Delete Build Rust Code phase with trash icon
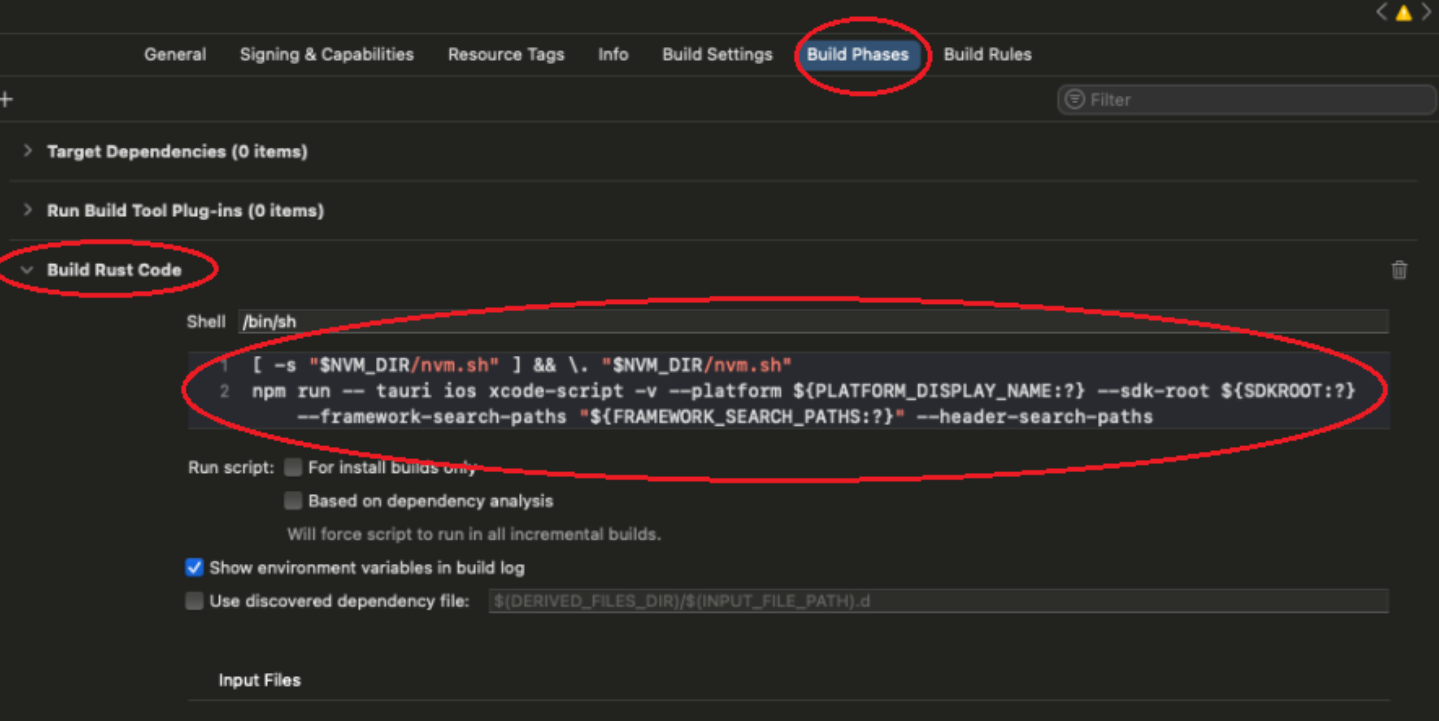Viewport: 1439px width, 721px height. (1399, 270)
